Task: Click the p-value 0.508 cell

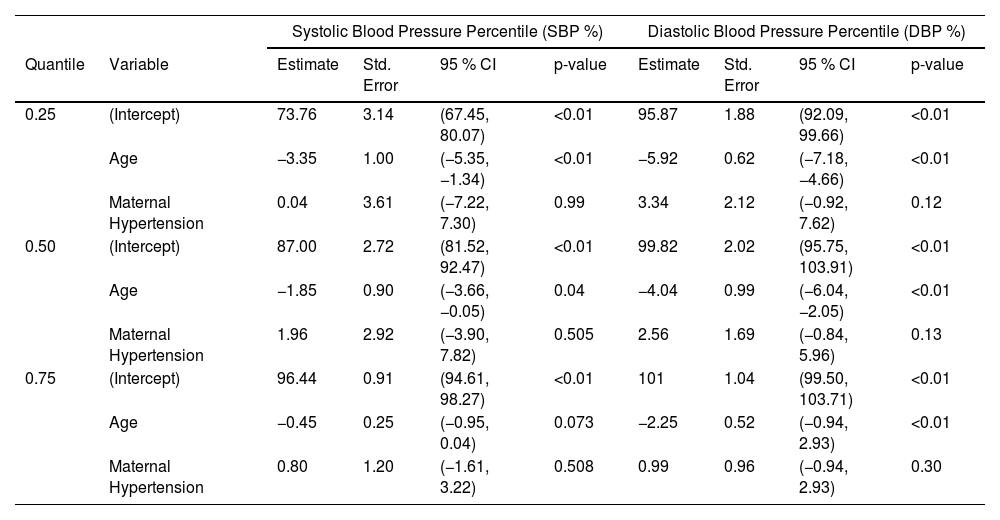Action: [573, 467]
